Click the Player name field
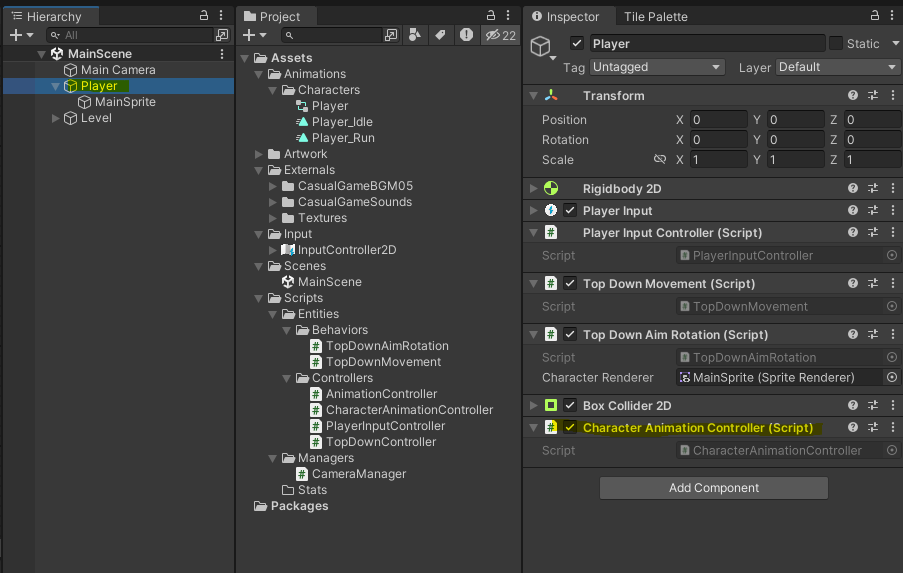This screenshot has height=573, width=903. pos(708,43)
